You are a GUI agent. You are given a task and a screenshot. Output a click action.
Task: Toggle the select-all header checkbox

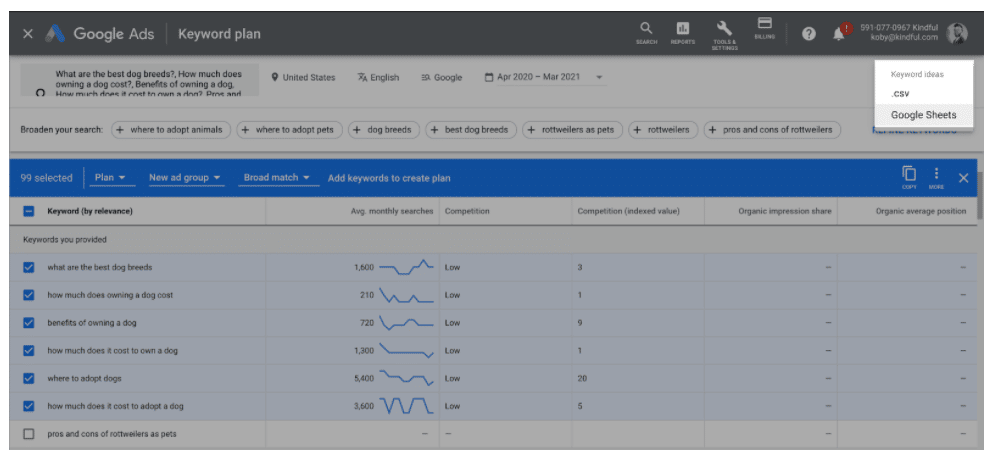pos(28,211)
